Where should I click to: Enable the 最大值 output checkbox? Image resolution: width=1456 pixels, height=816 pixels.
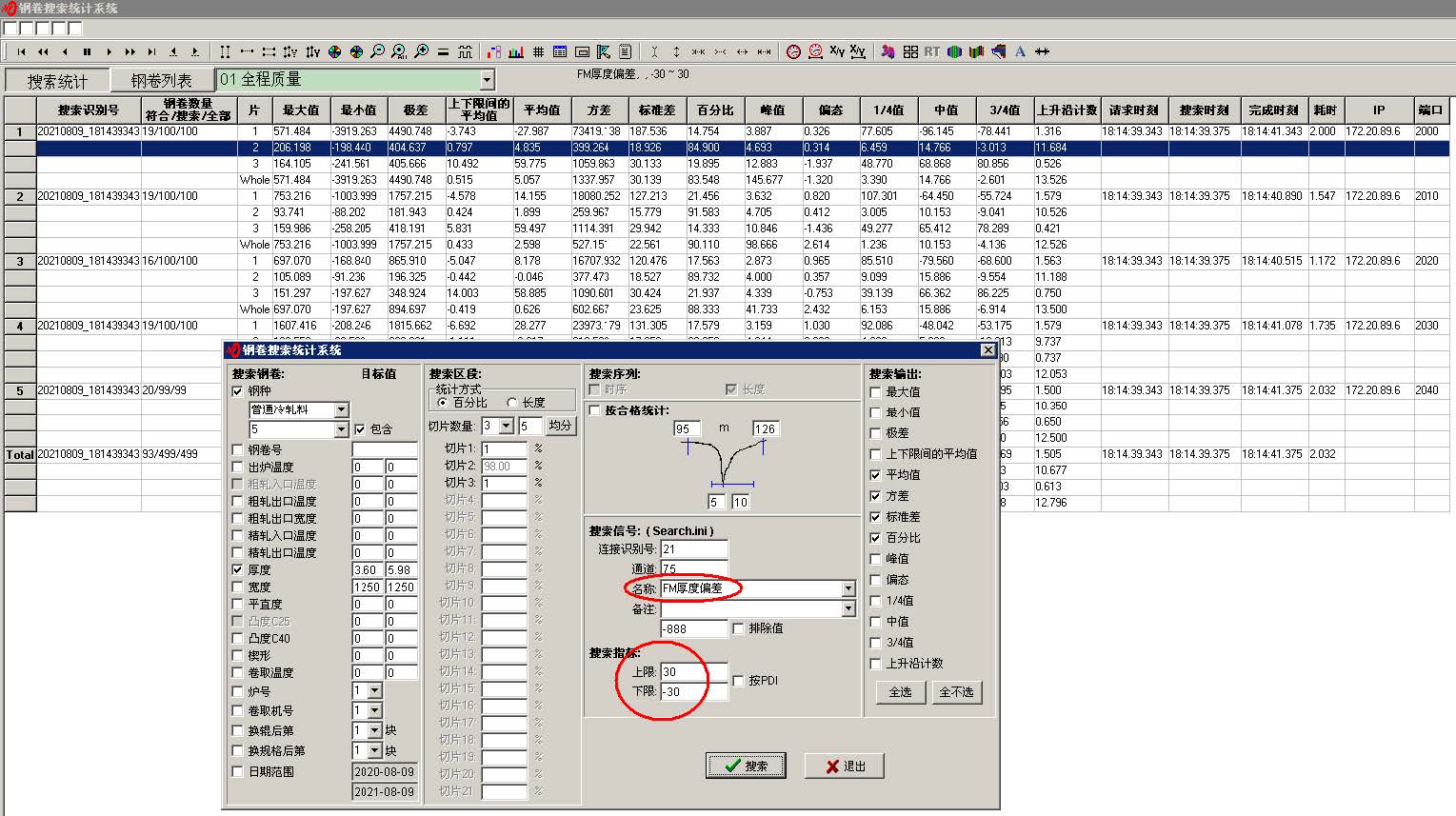point(876,392)
